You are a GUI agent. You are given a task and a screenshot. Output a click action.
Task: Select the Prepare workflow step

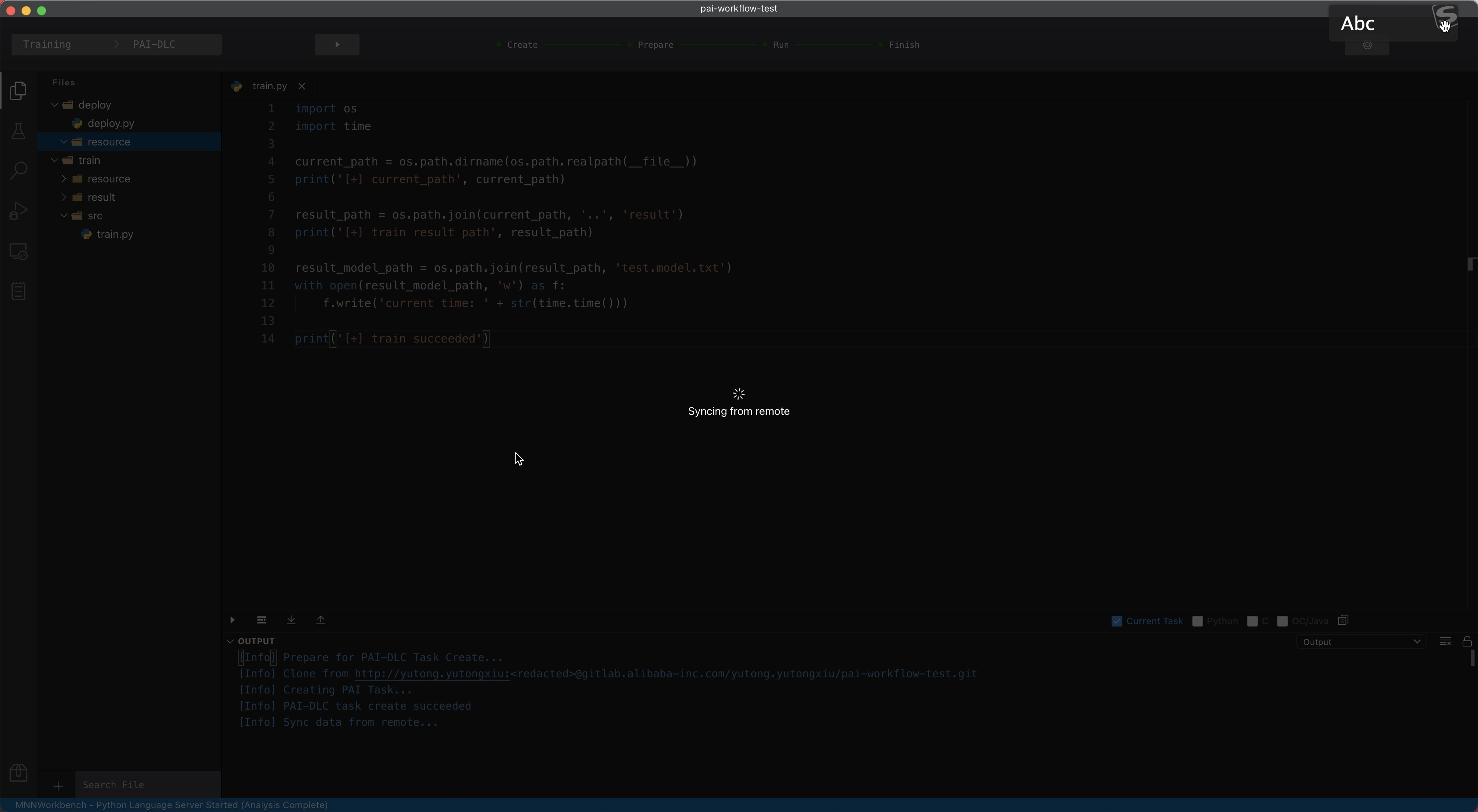coord(655,45)
